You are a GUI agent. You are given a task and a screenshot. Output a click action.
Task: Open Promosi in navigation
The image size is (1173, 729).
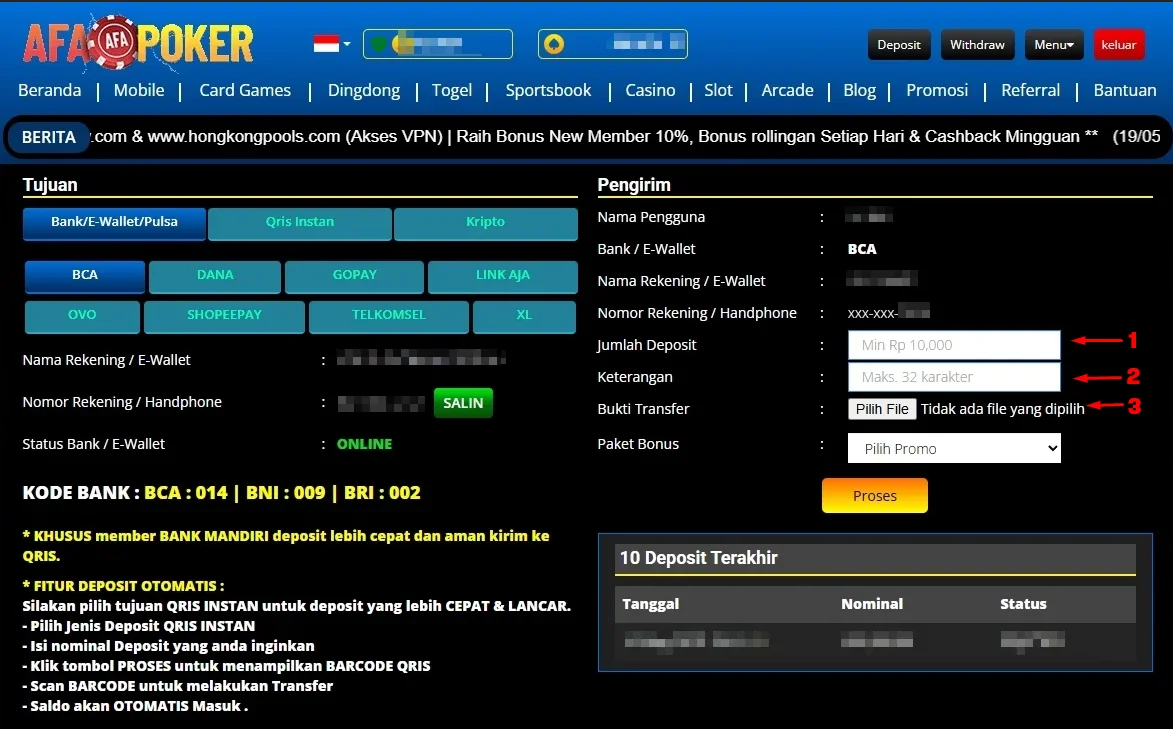coord(937,91)
